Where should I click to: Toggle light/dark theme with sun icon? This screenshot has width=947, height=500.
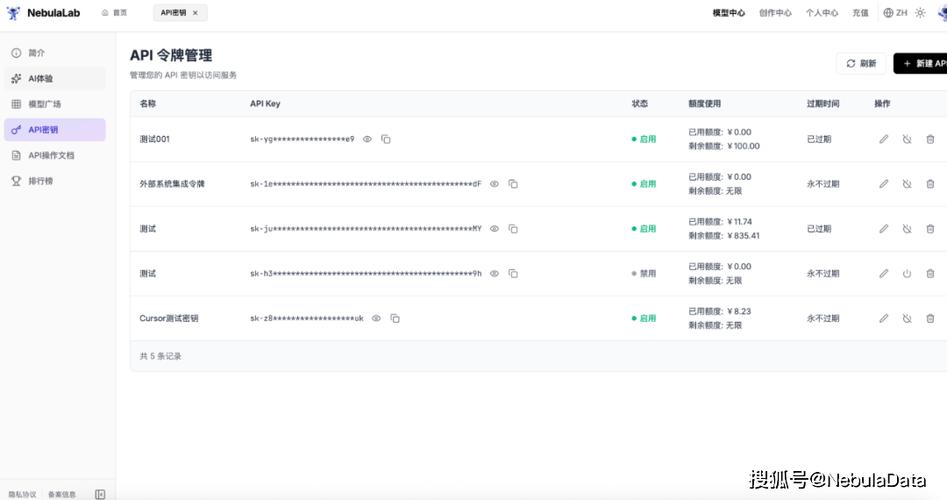[920, 13]
